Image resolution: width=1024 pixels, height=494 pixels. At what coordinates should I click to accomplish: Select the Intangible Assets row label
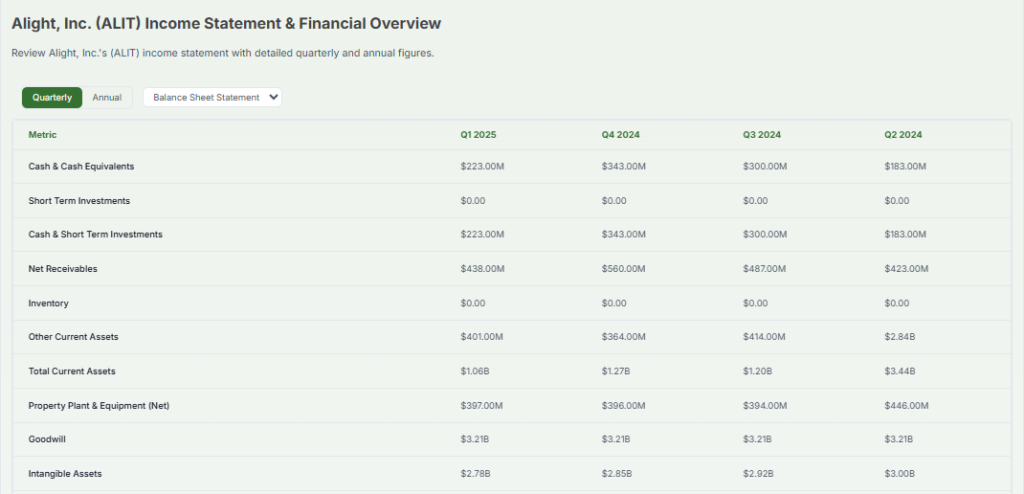tap(65, 473)
